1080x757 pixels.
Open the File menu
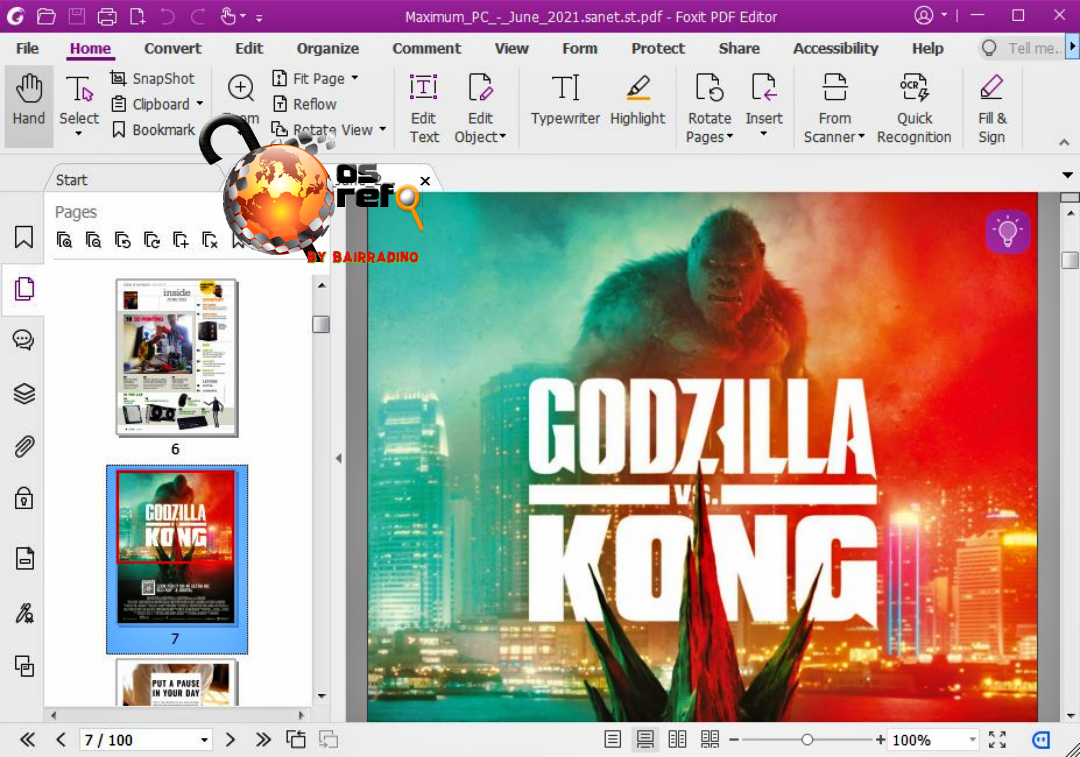pyautogui.click(x=28, y=48)
